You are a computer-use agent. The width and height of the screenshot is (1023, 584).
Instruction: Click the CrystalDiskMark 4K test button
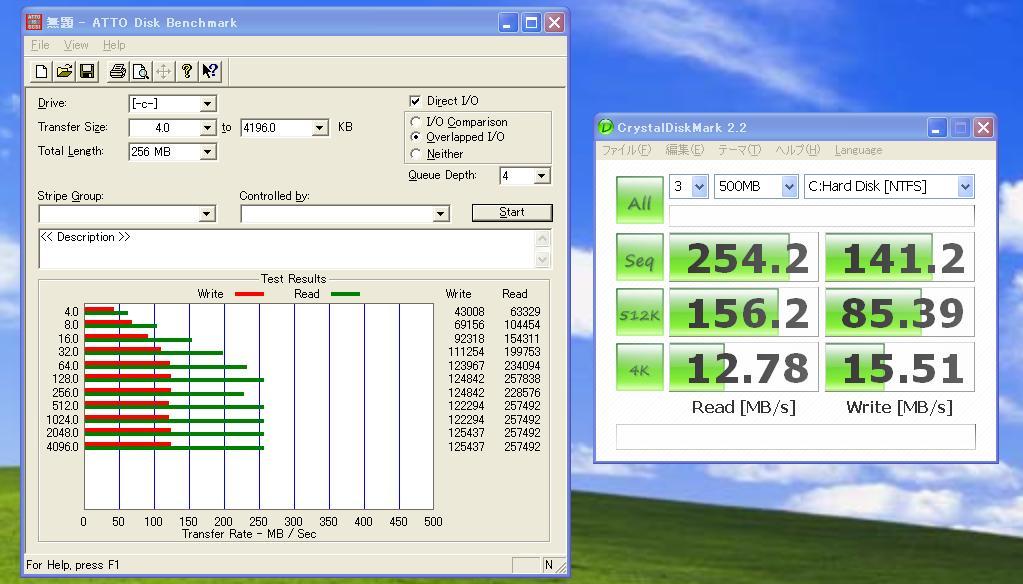pos(639,367)
